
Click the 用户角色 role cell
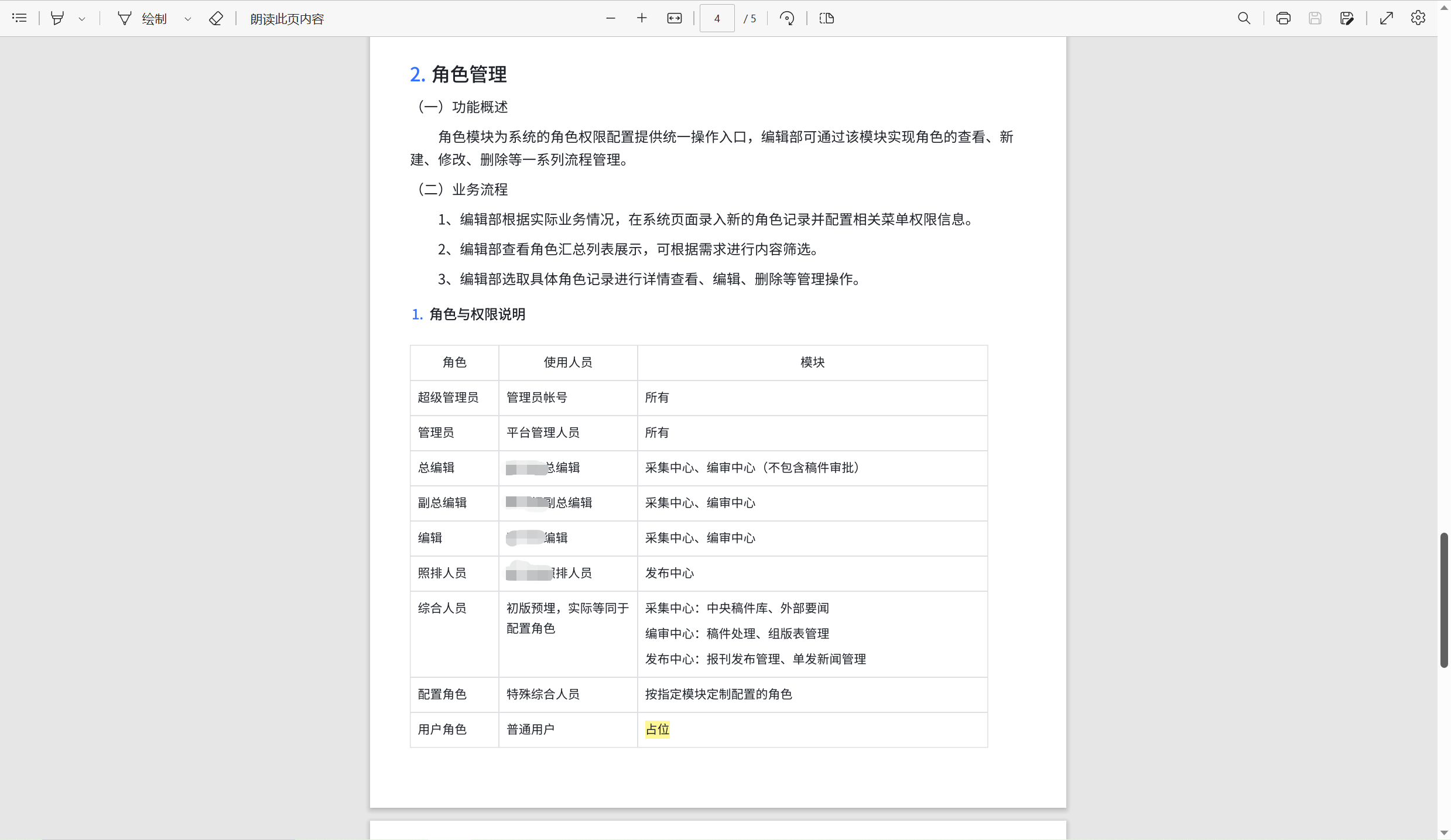(454, 729)
